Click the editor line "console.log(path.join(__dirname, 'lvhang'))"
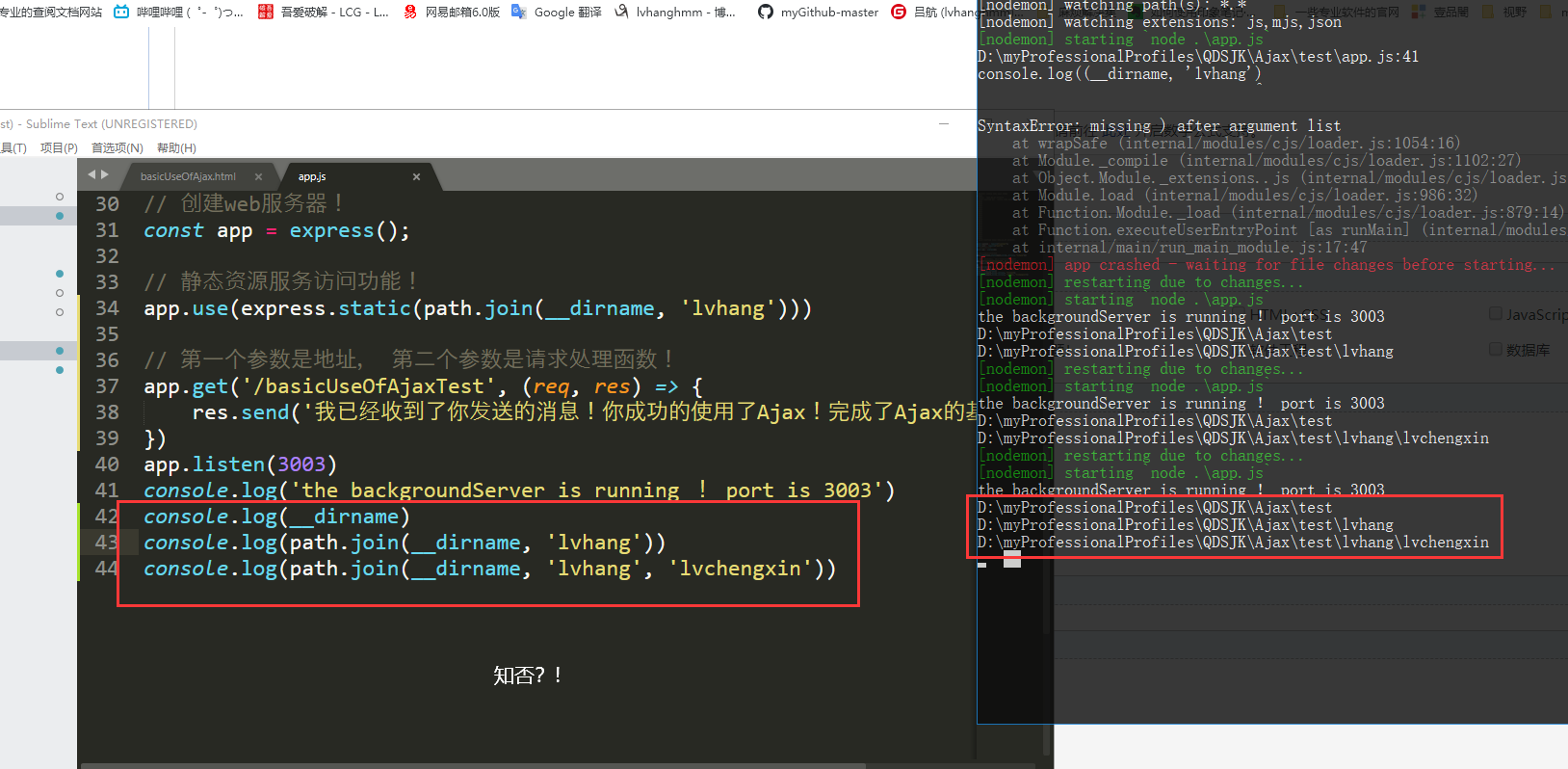This screenshot has height=769, width=1568. tap(405, 543)
